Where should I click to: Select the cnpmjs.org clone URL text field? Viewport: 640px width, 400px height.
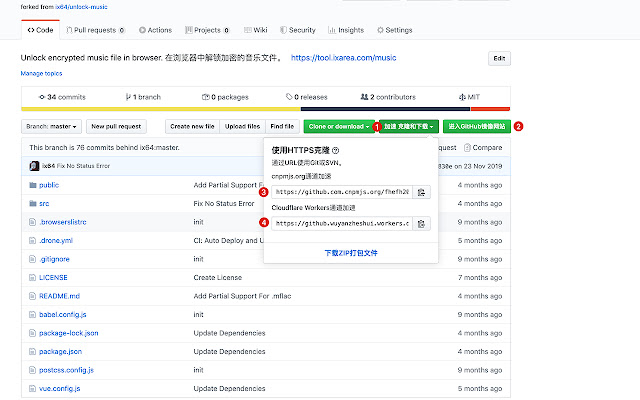click(340, 191)
